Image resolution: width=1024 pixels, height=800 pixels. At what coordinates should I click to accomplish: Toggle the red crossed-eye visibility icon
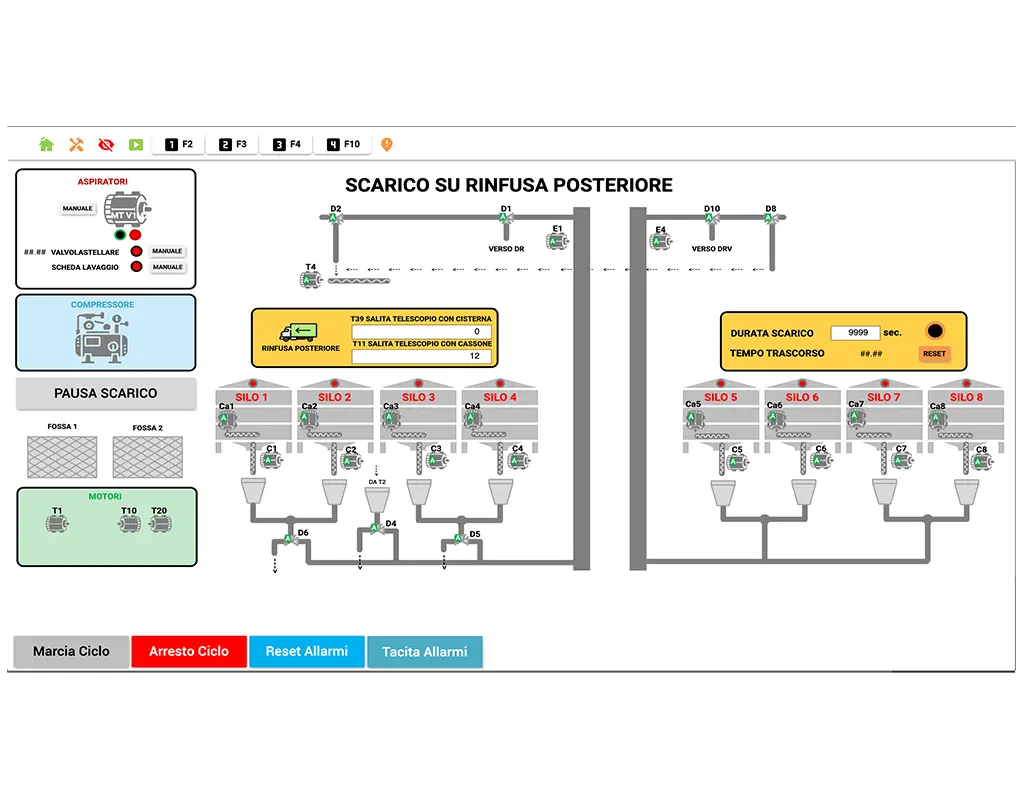tap(106, 144)
